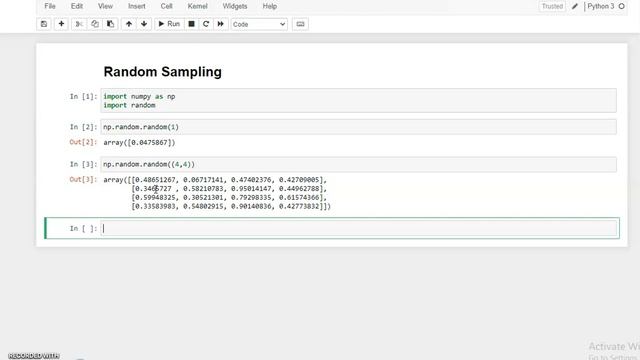Click into the import numpy code cell
Screen dimensions: 640x360
[x=358, y=100]
